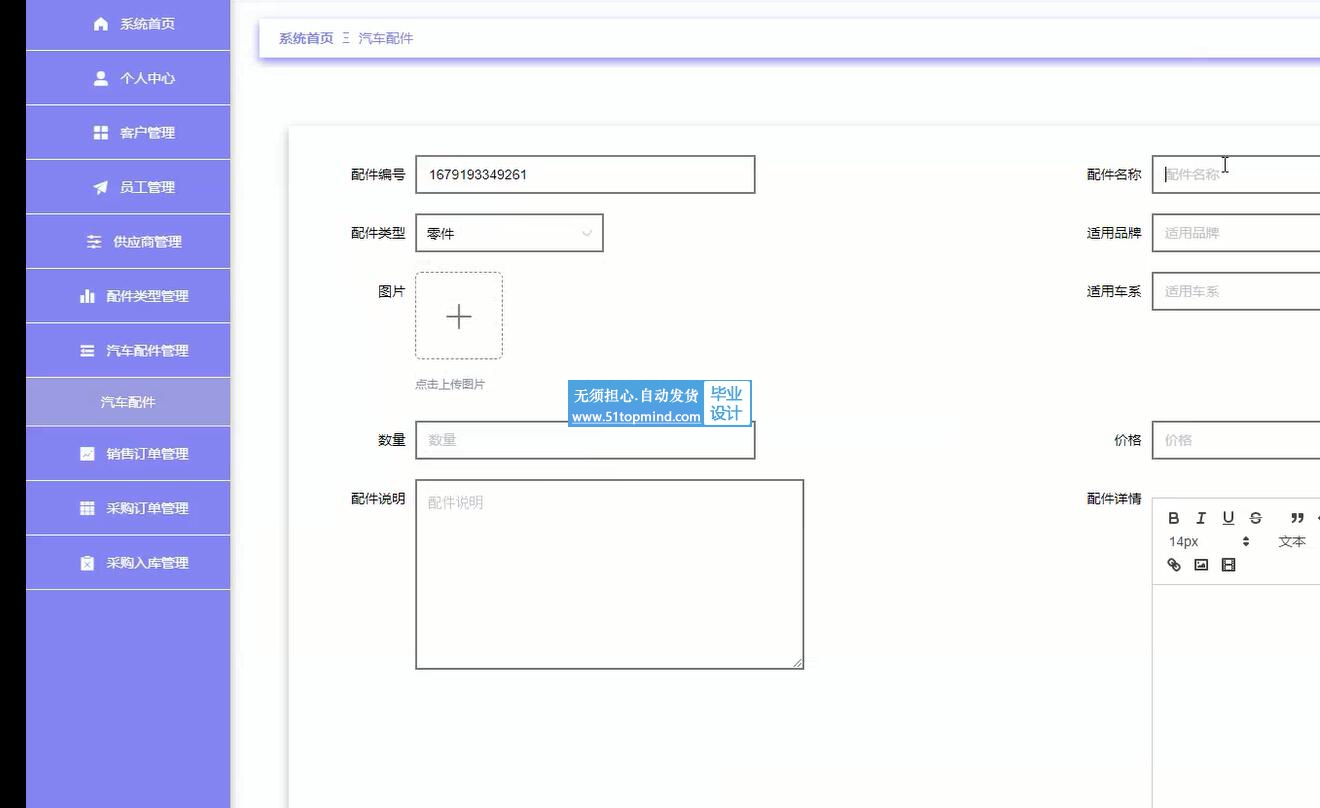
Task: Click the 配件说明 text area
Action: tap(609, 574)
